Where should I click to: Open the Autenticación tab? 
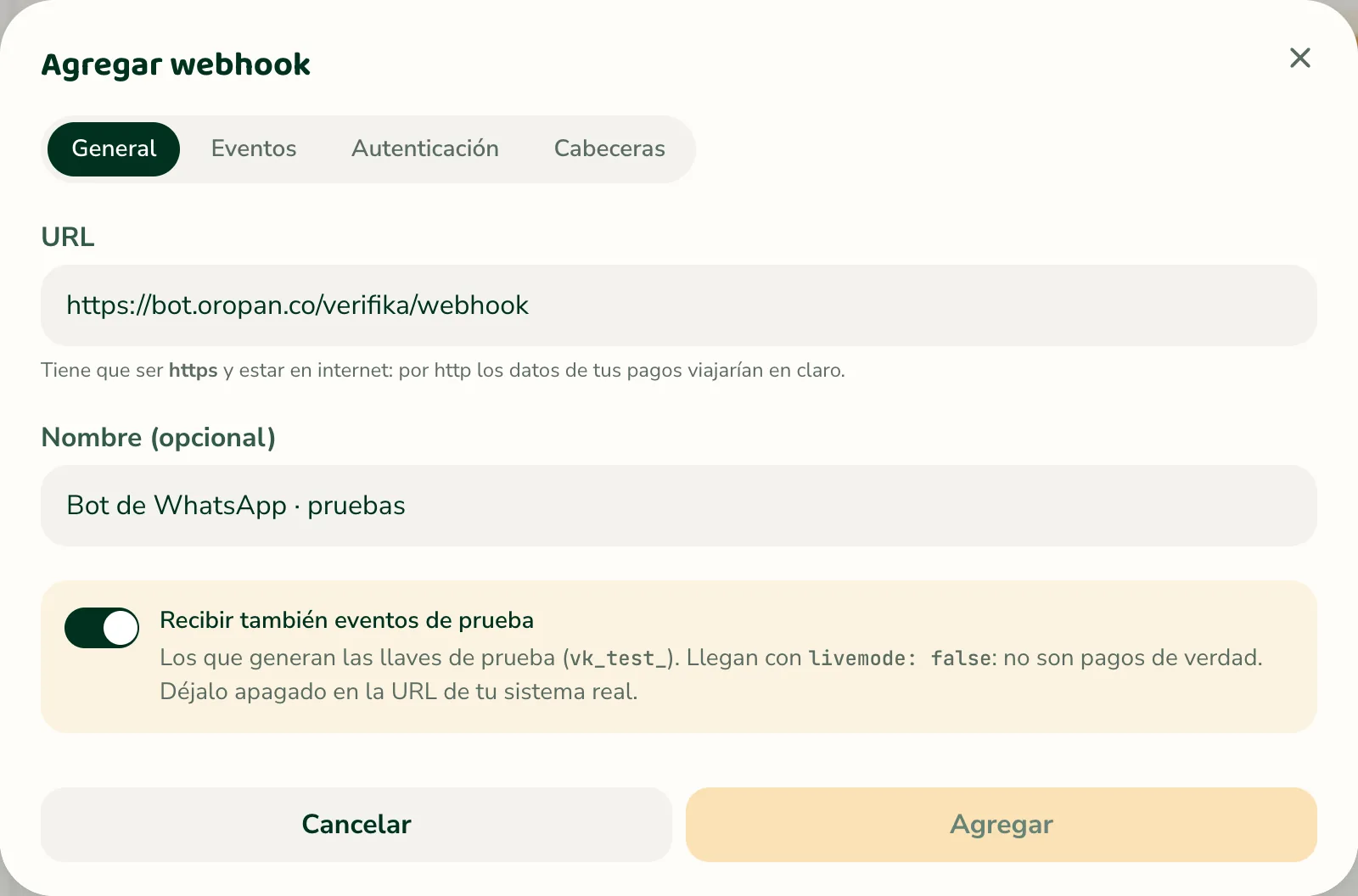(x=425, y=149)
